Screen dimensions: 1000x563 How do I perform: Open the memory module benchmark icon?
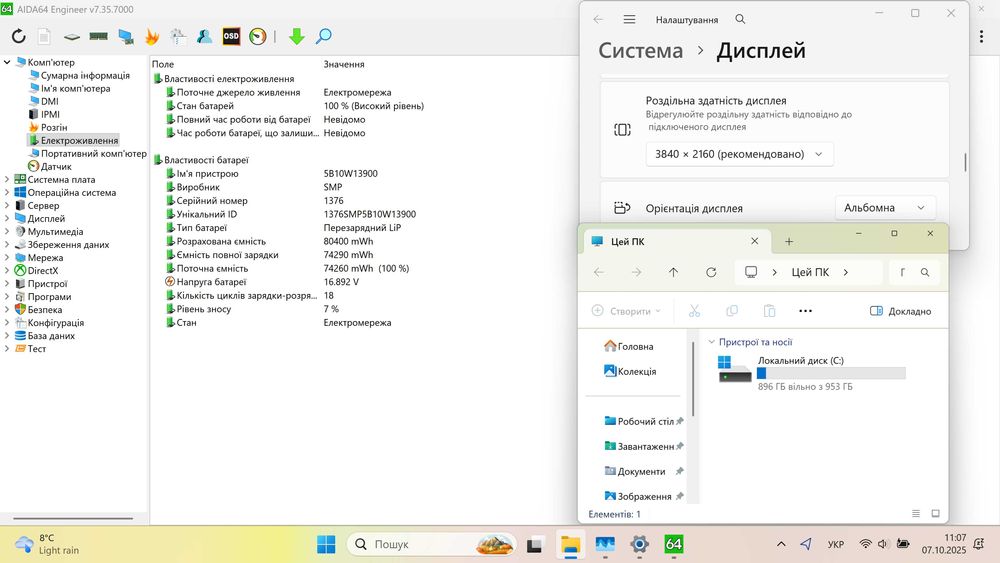coord(98,36)
